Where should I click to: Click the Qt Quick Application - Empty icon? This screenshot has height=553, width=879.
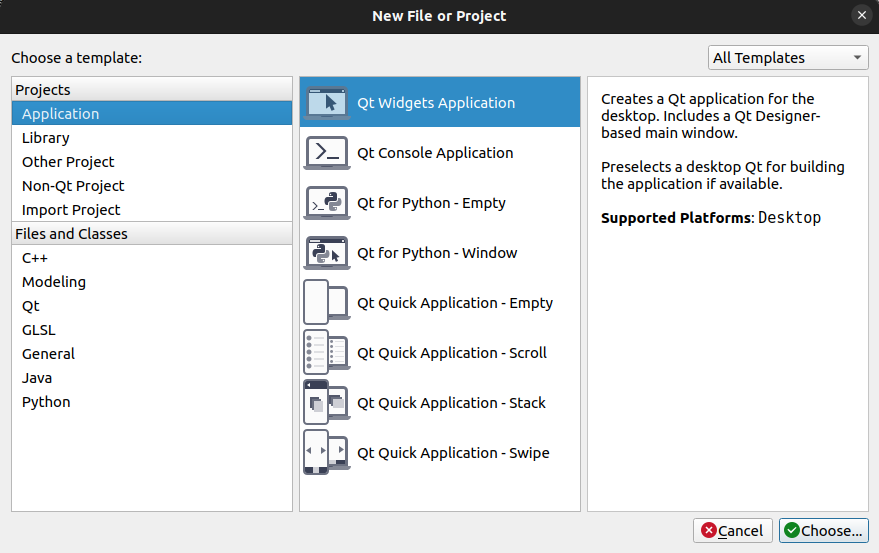326,303
